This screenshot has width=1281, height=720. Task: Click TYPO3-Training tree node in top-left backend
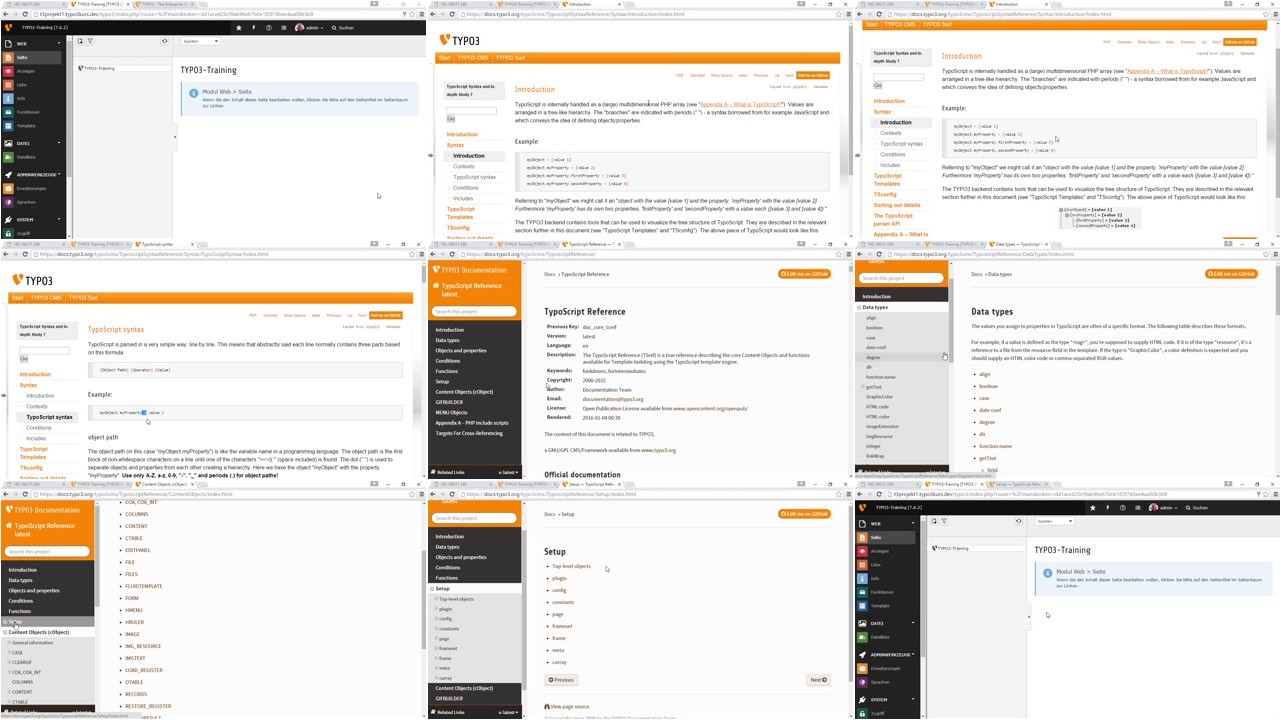[x=99, y=68]
